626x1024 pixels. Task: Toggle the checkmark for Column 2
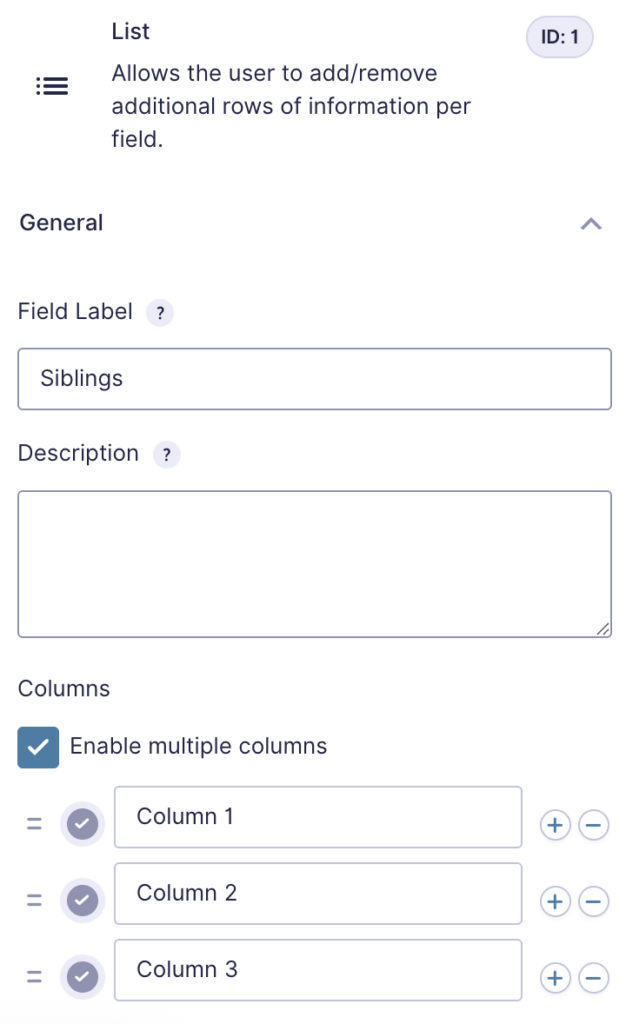point(83,900)
